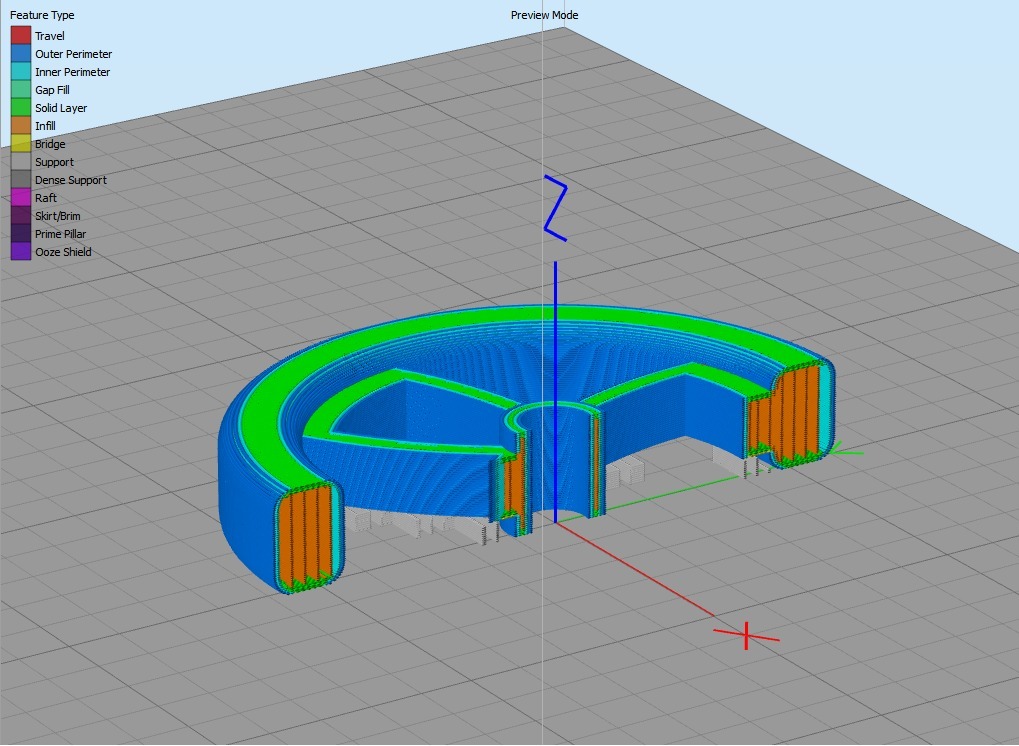This screenshot has width=1019, height=746.
Task: Click the red X axis marker
Action: click(747, 633)
